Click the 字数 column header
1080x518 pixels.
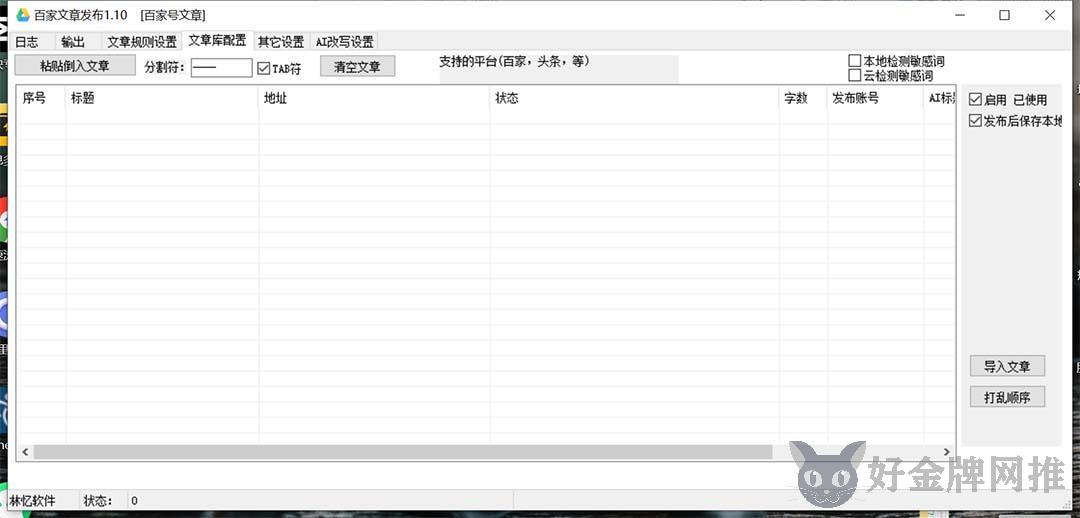pyautogui.click(x=803, y=99)
